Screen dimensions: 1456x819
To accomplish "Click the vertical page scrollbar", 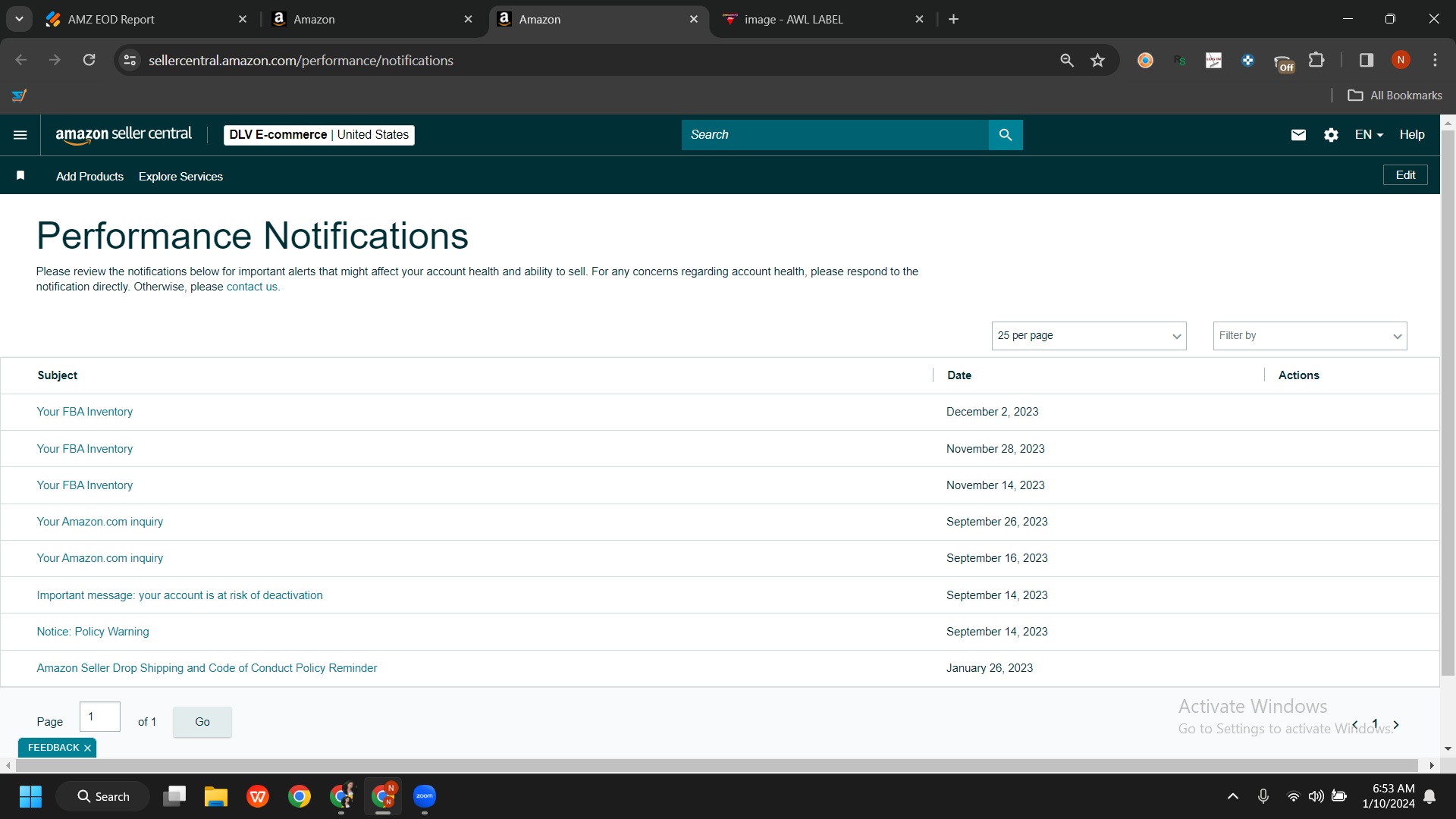I will pyautogui.click(x=1448, y=402).
